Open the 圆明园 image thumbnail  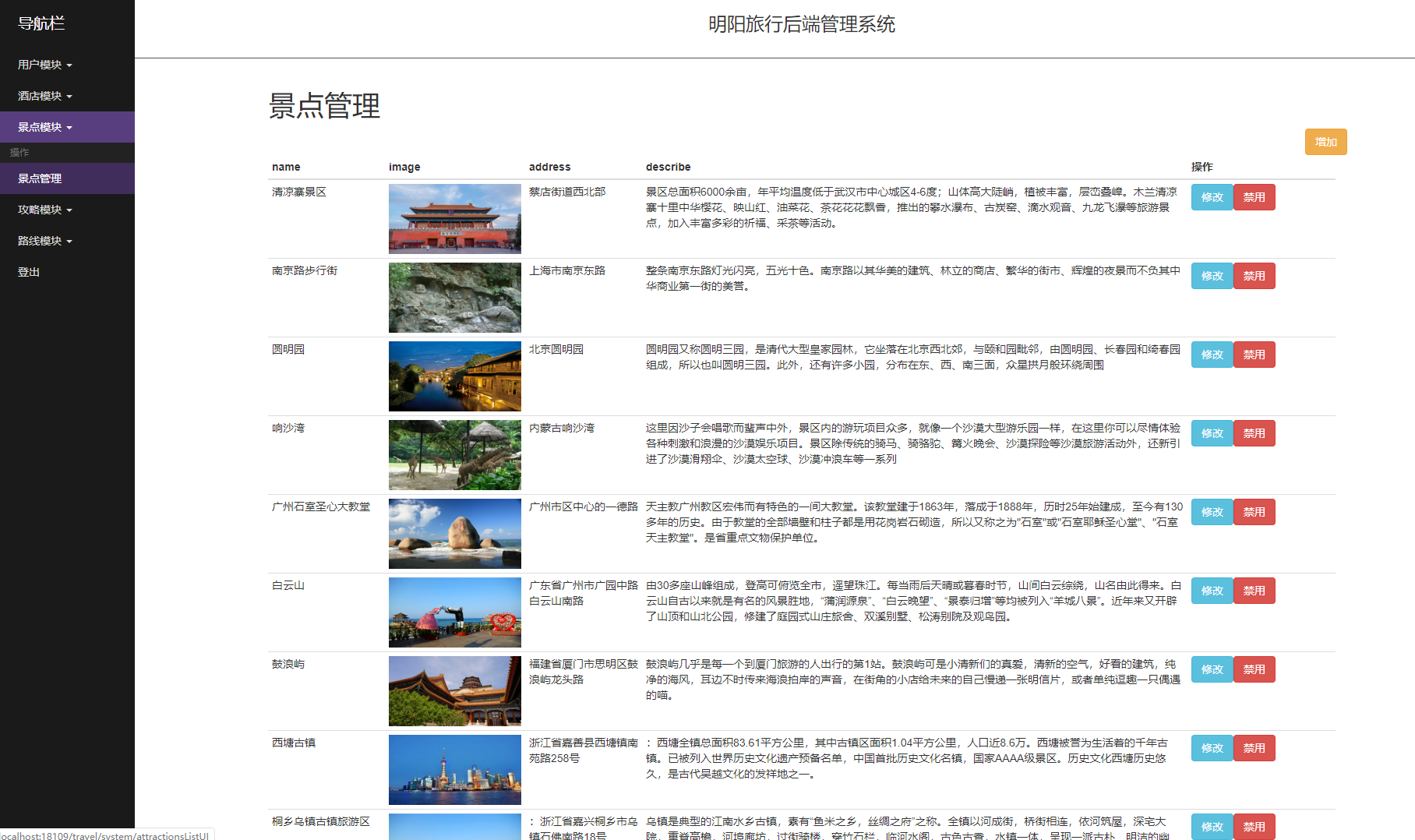(454, 376)
